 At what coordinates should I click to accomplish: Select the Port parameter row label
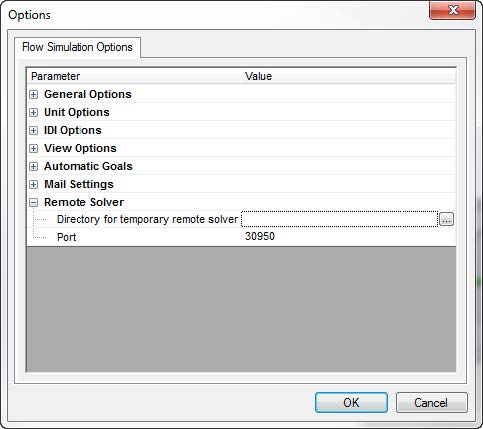[67, 237]
